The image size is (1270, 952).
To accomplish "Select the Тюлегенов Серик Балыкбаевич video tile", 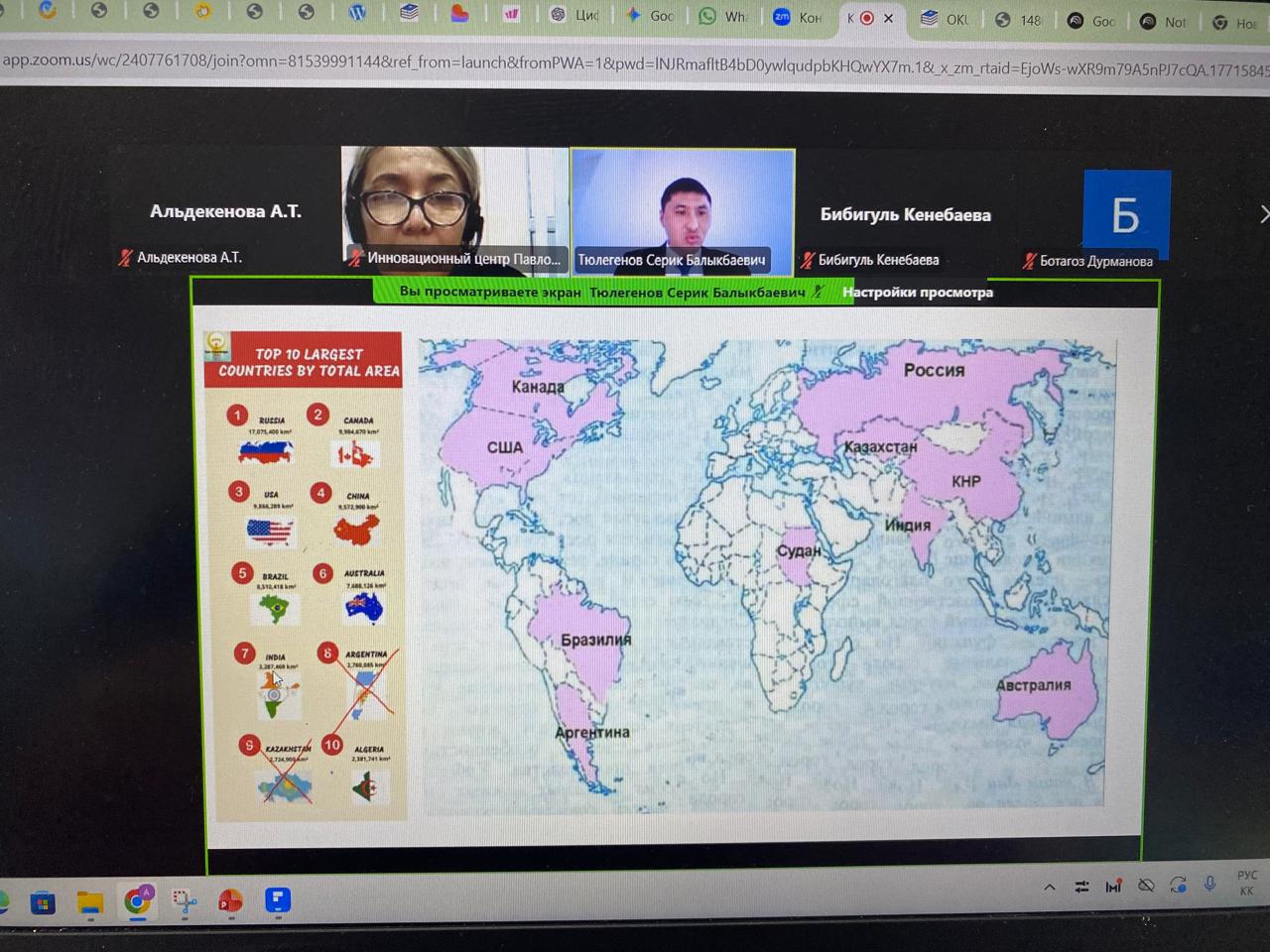I will tap(683, 210).
